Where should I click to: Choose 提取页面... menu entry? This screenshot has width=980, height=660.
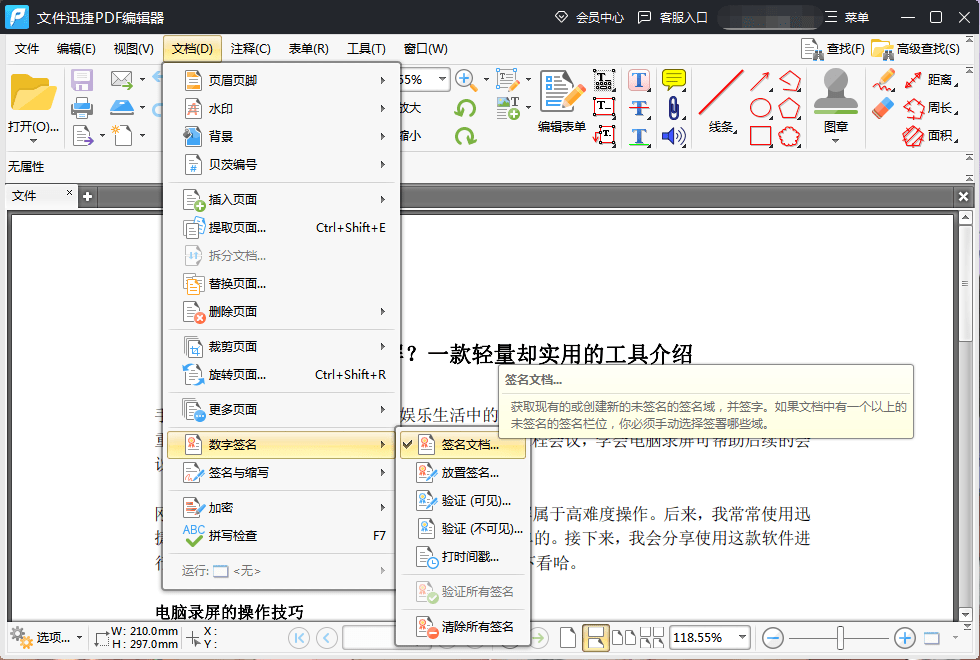(281, 228)
